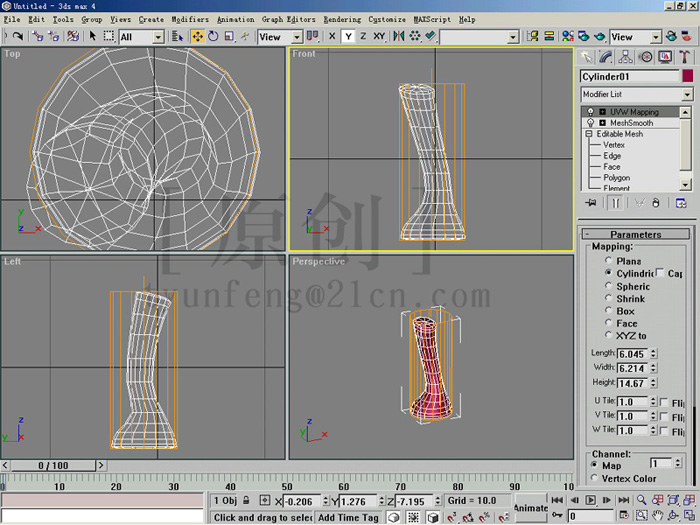
Task: Expand the MeshSmooth sub-object plus box
Action: coord(602,123)
